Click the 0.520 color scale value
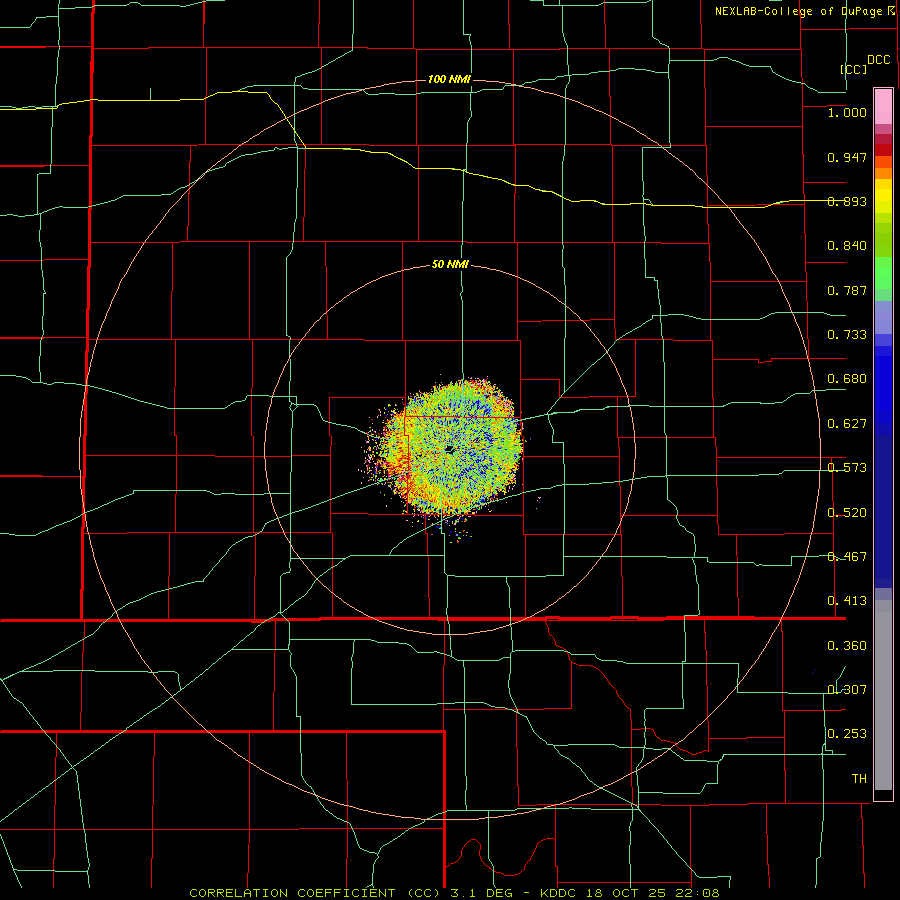Screen dimensions: 900x900 [x=847, y=513]
